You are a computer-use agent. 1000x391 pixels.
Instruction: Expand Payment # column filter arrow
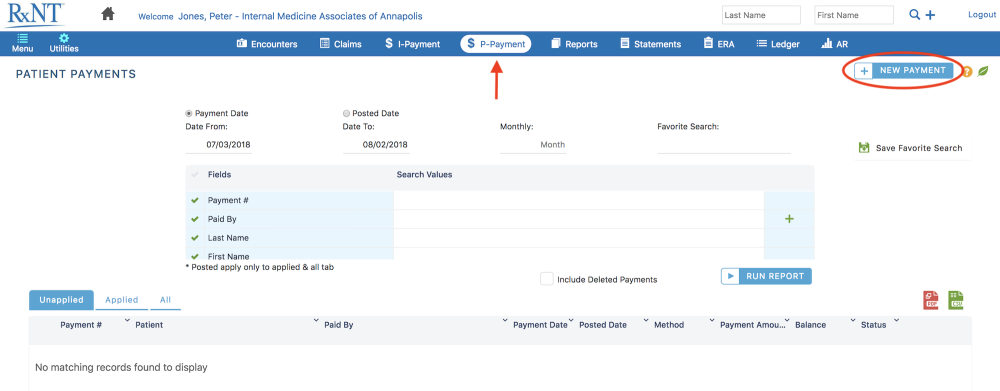coord(126,320)
